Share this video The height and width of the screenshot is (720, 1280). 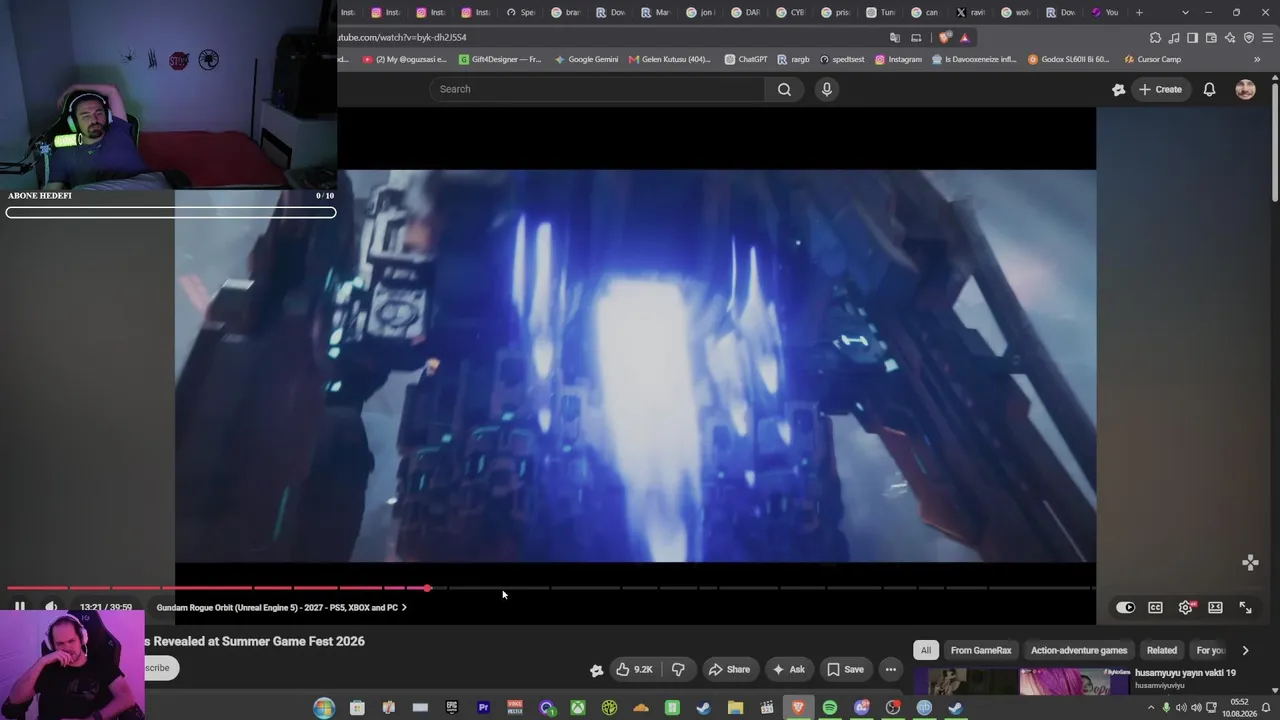pos(728,669)
